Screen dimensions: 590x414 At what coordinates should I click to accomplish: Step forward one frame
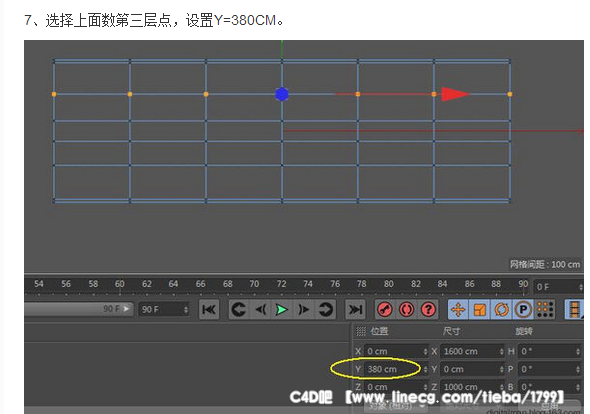tap(303, 309)
